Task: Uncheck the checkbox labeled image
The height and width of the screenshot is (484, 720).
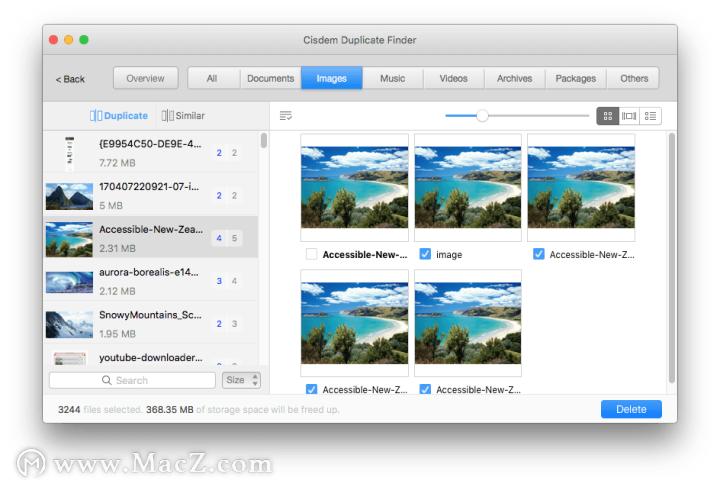Action: click(425, 254)
